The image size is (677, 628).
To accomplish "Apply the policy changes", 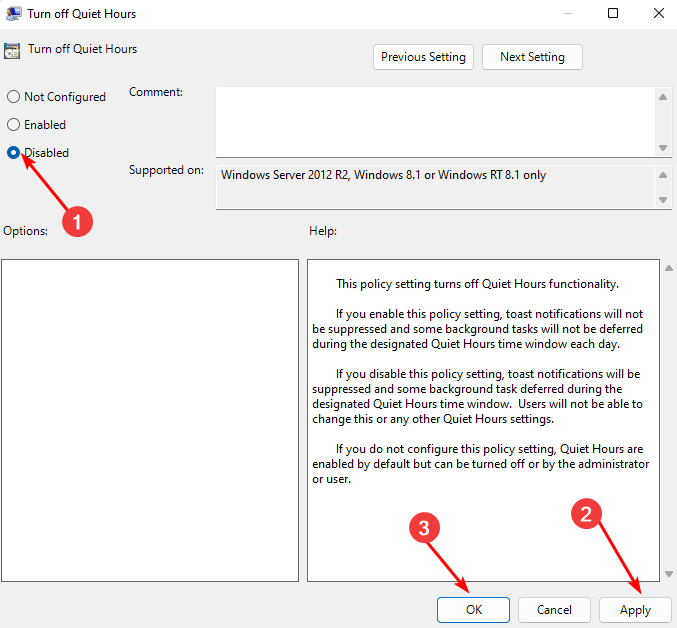I will click(635, 609).
